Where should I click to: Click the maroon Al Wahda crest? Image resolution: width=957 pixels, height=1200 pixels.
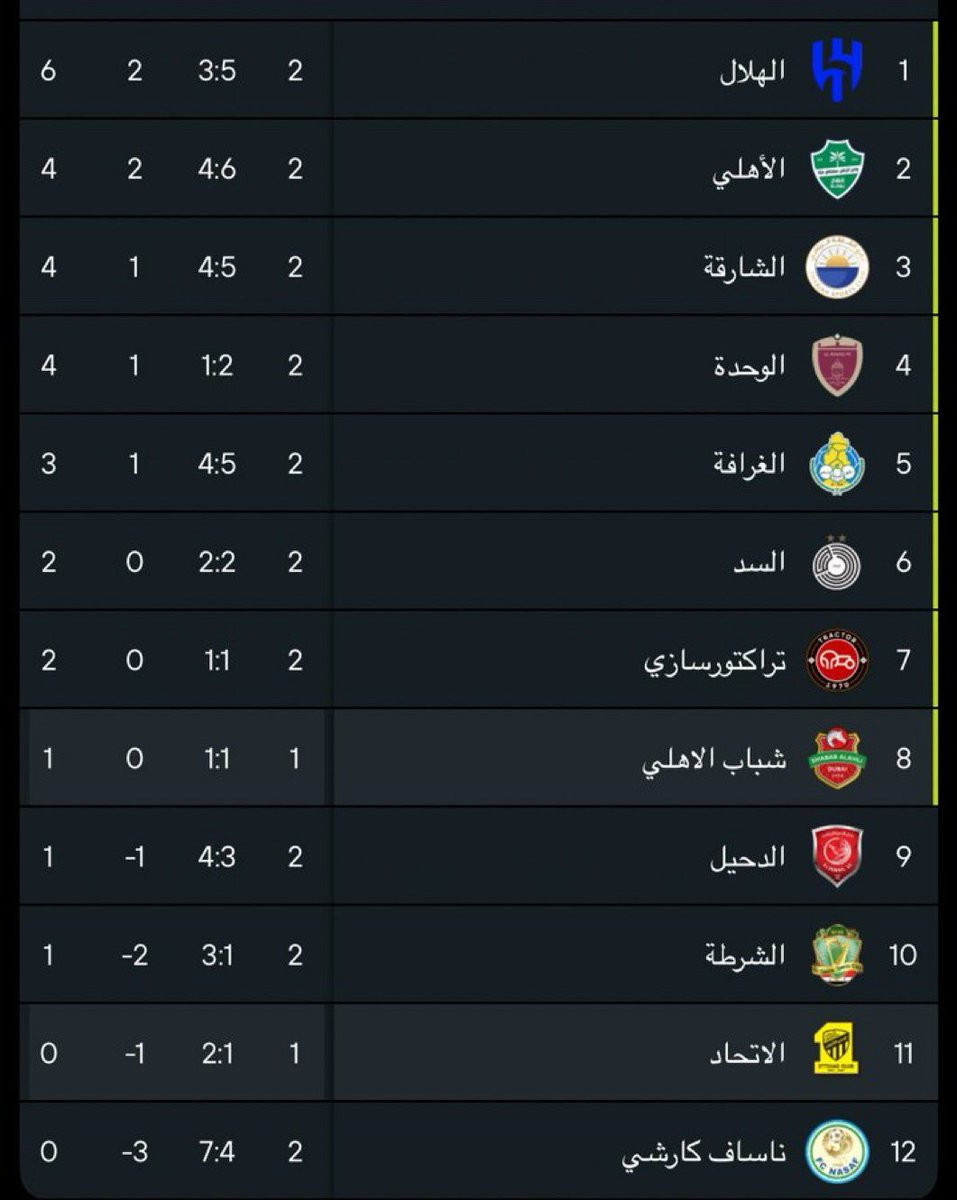836,365
